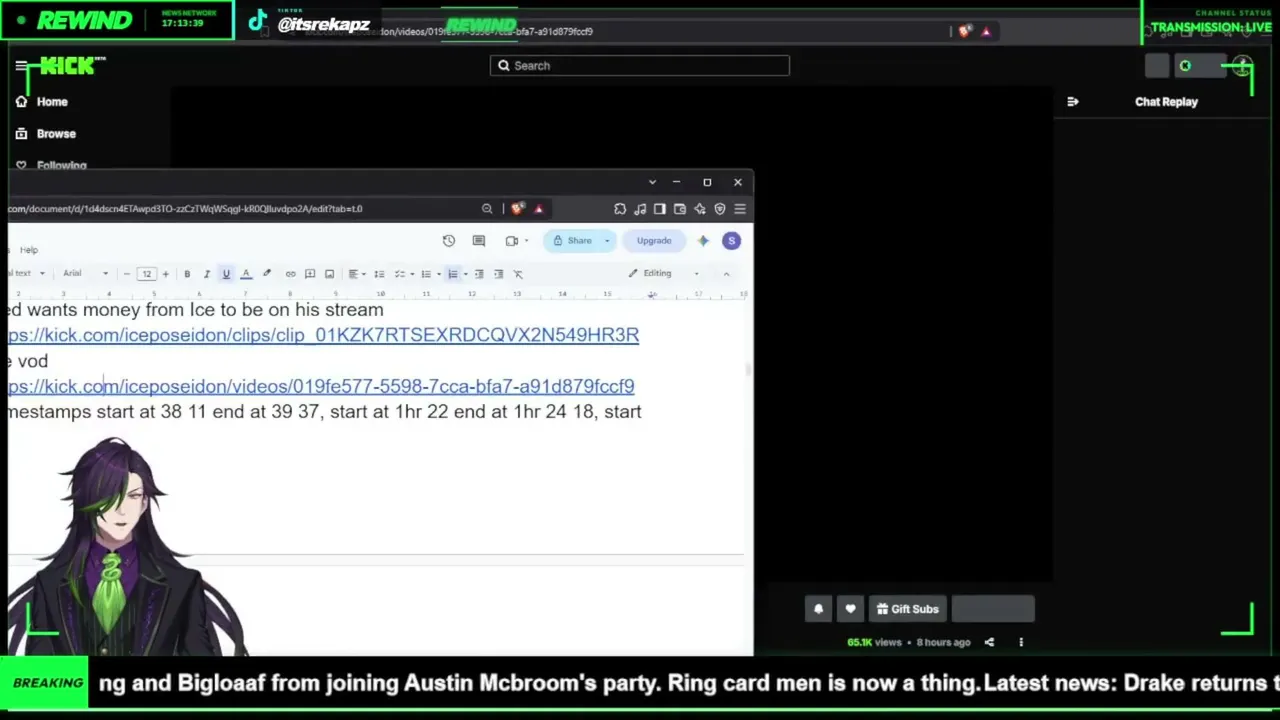Image resolution: width=1280 pixels, height=720 pixels.
Task: Edit the font size field showing 12
Action: [146, 274]
